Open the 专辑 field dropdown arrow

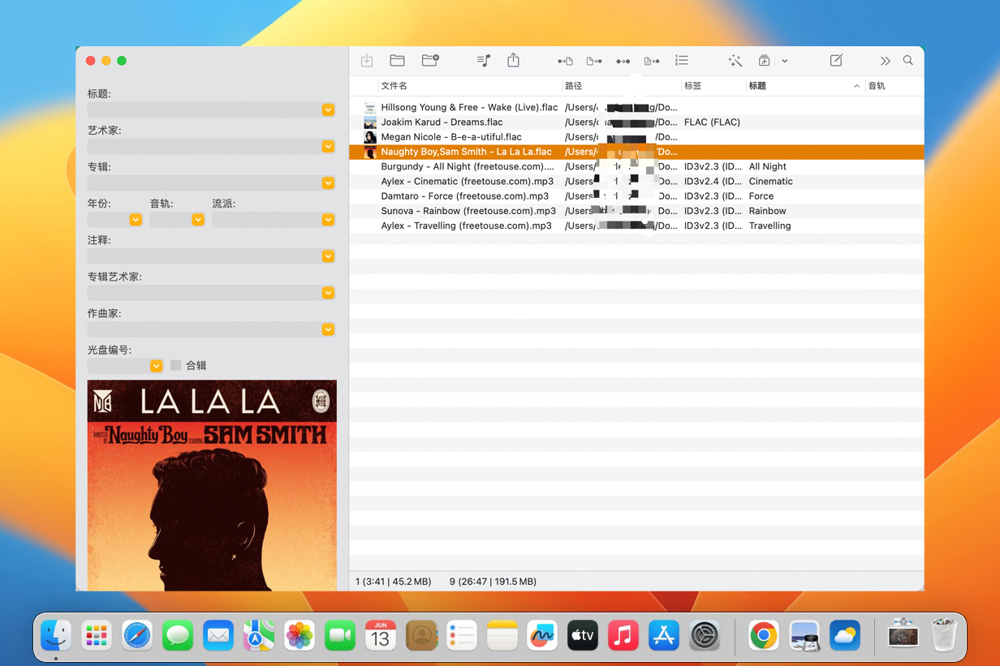(x=328, y=183)
